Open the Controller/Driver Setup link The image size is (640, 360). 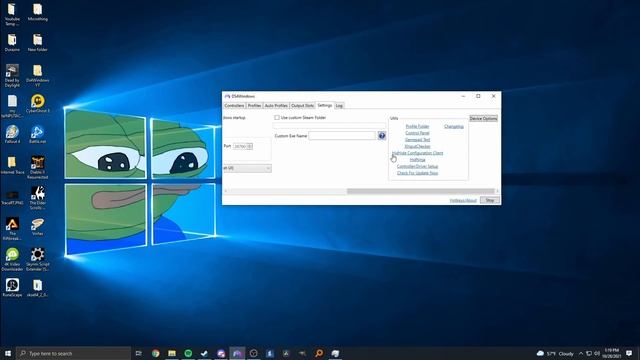417,167
